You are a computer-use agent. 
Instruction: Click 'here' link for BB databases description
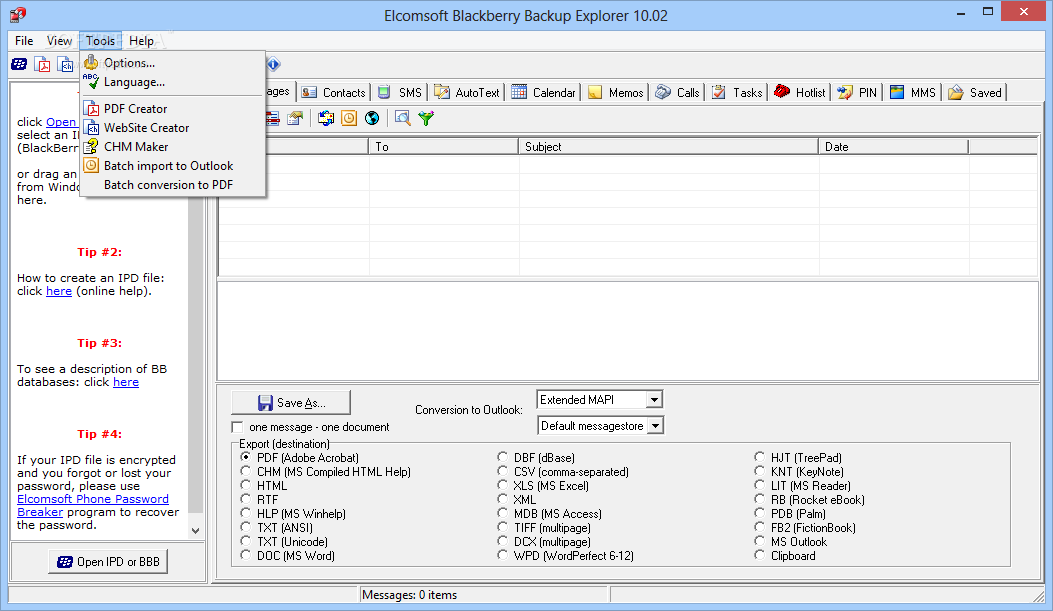(126, 382)
